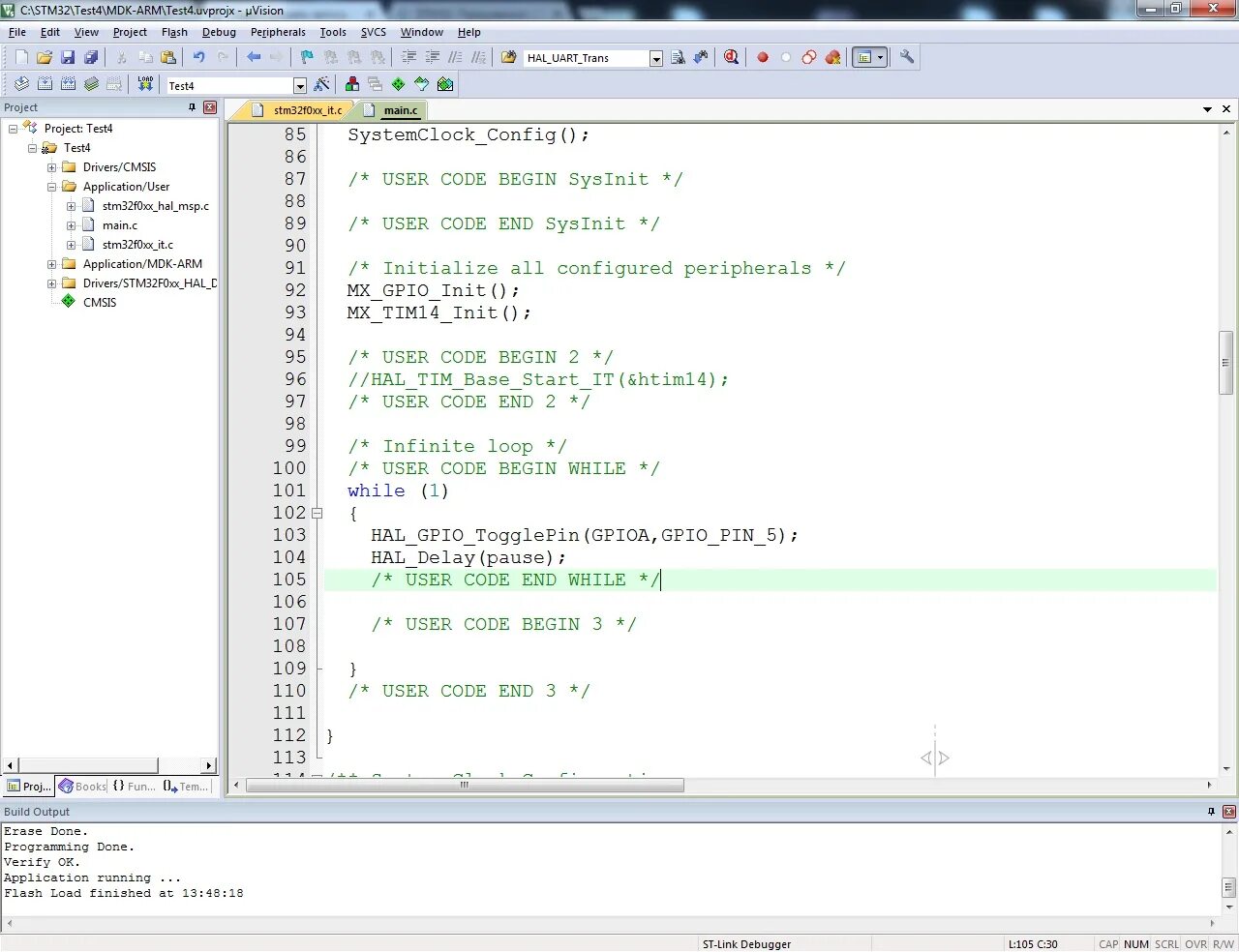
Task: Collapse the 'Project: Test4' root node
Action: point(13,129)
